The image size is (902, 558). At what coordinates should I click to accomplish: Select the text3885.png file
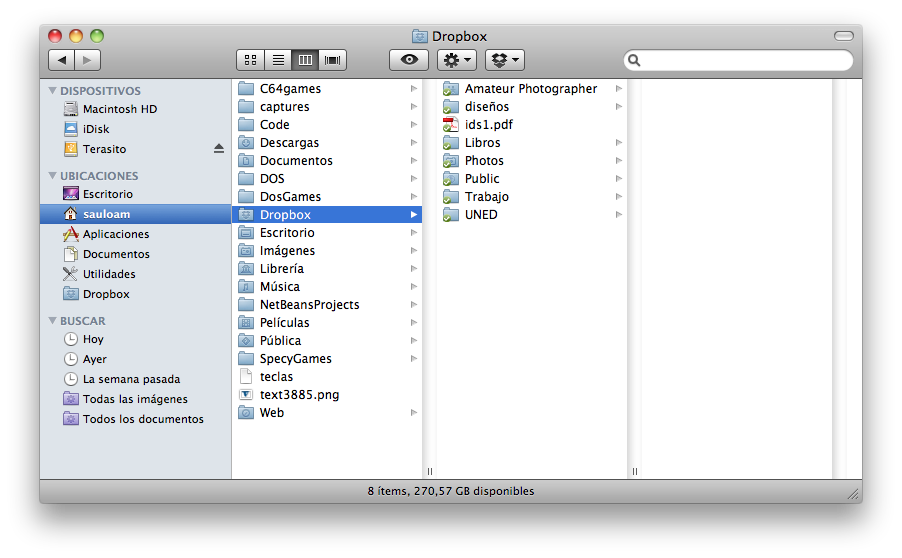pos(327,395)
